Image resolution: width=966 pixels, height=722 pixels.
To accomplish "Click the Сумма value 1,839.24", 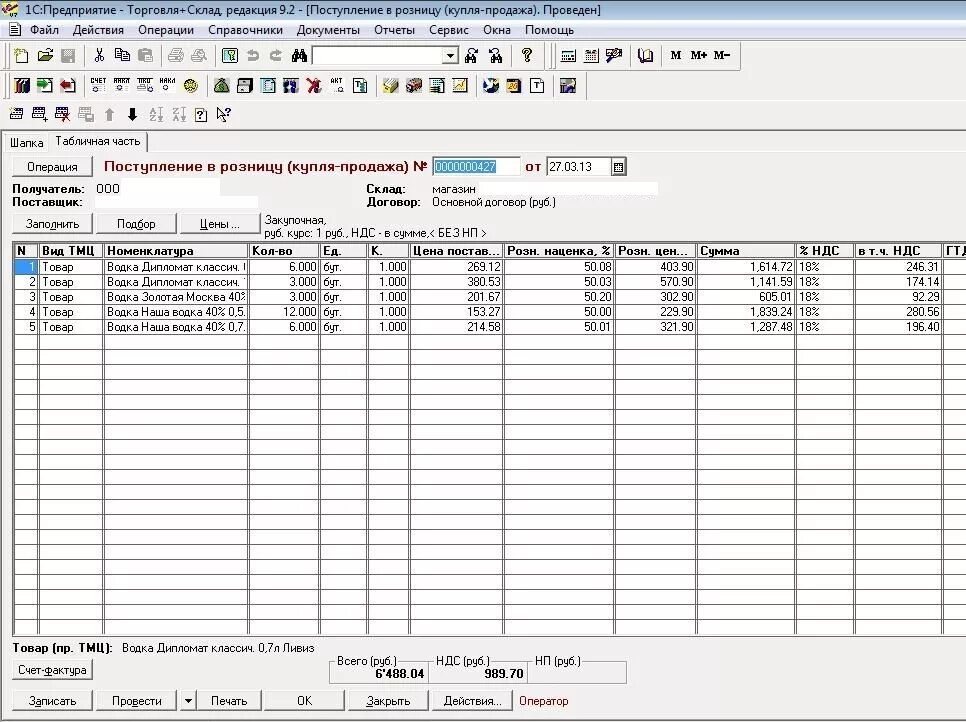I will [746, 312].
